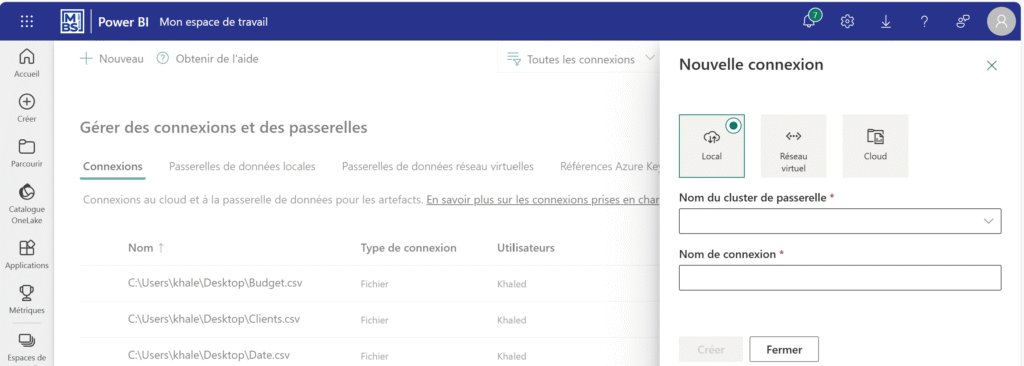The height and width of the screenshot is (366, 1024).
Task: Switch to the Connexions tab
Action: point(113,167)
